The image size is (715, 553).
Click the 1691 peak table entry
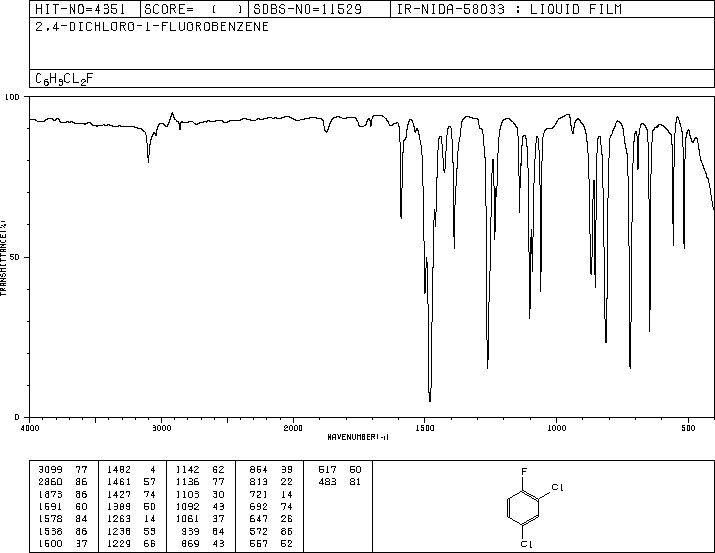(x=62, y=506)
